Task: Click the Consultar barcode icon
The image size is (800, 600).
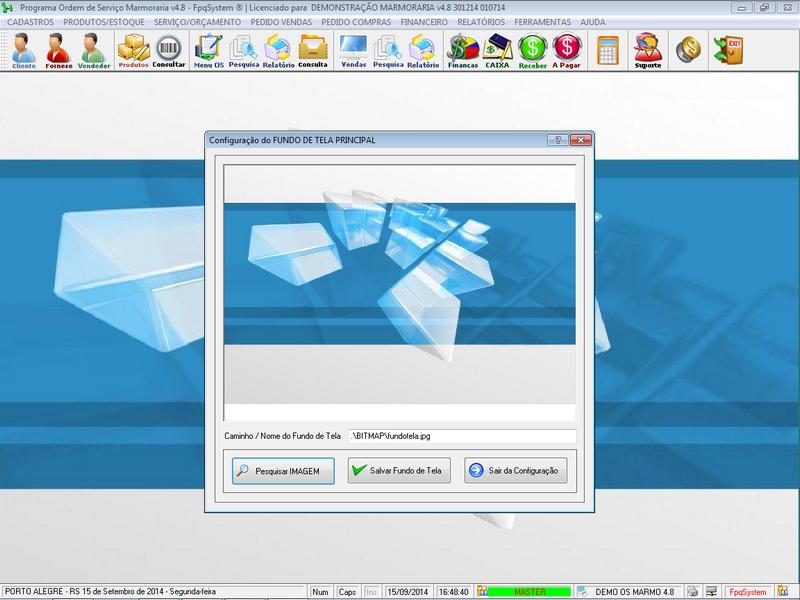Action: (168, 51)
